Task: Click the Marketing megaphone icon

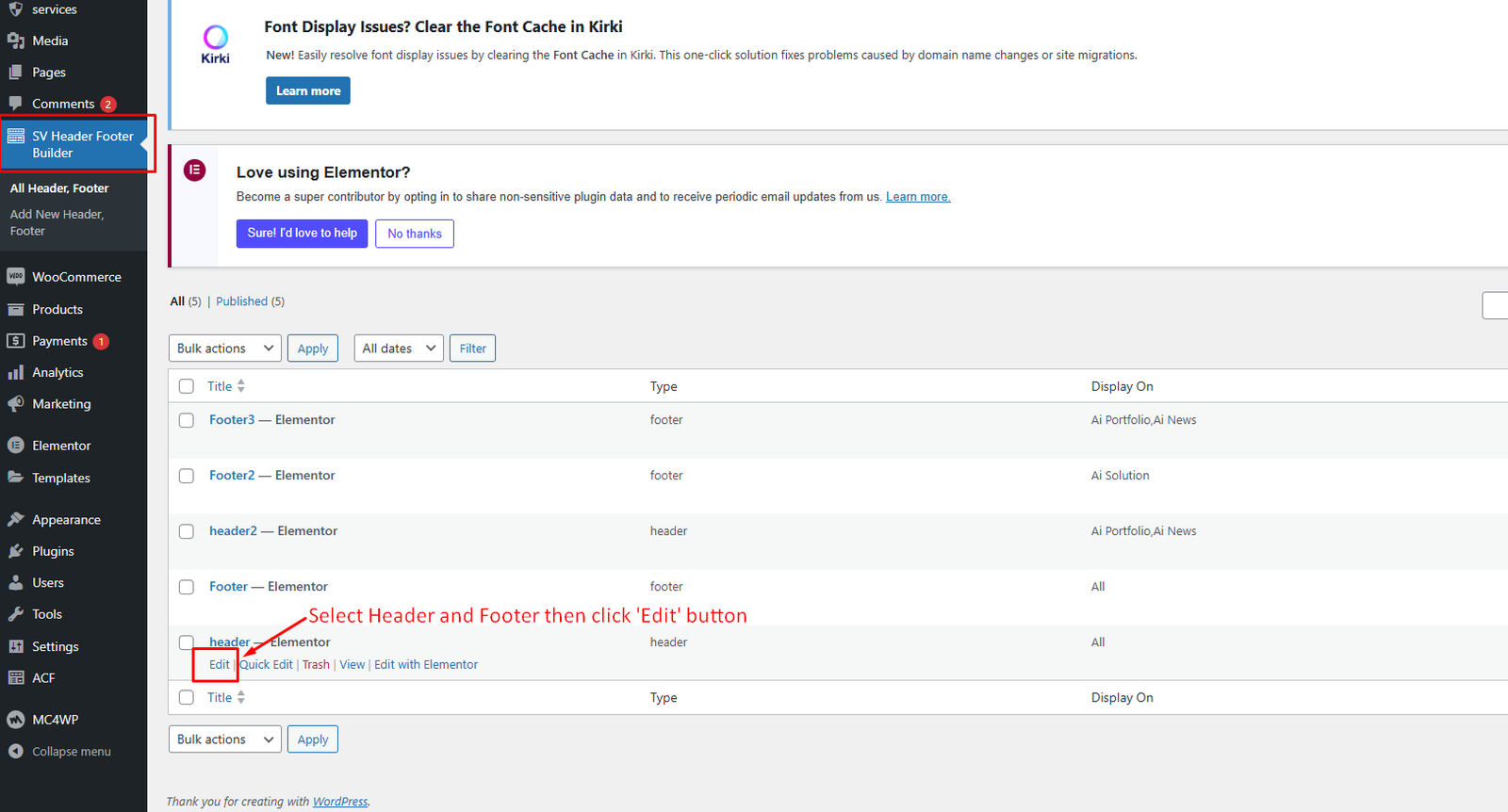Action: pyautogui.click(x=16, y=404)
